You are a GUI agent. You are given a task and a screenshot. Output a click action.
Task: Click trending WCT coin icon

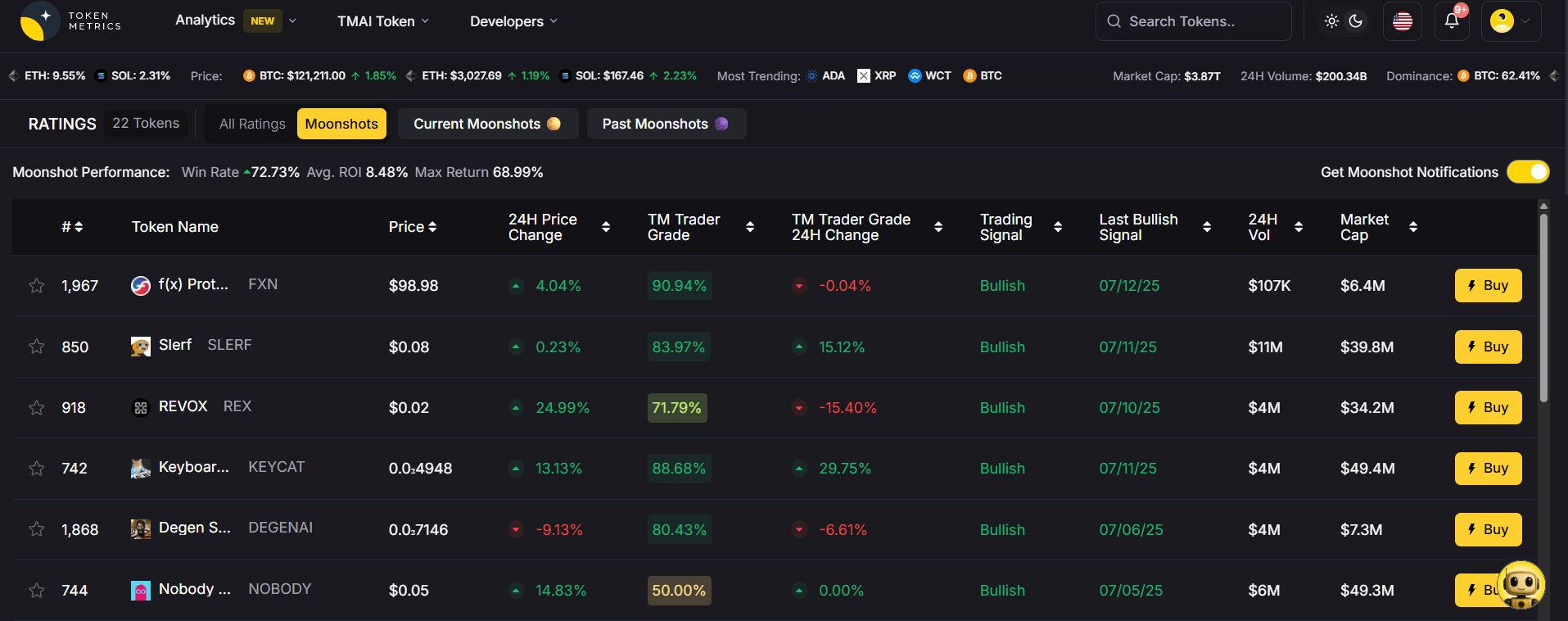click(x=915, y=76)
